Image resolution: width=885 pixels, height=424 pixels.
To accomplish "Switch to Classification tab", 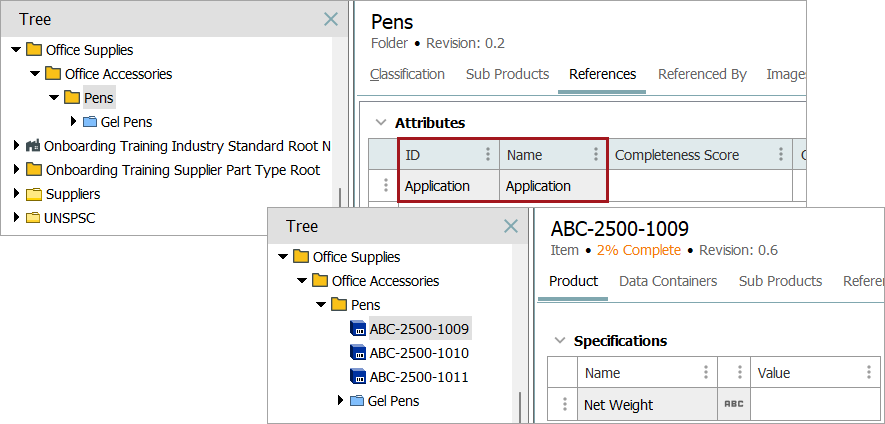I will (408, 74).
